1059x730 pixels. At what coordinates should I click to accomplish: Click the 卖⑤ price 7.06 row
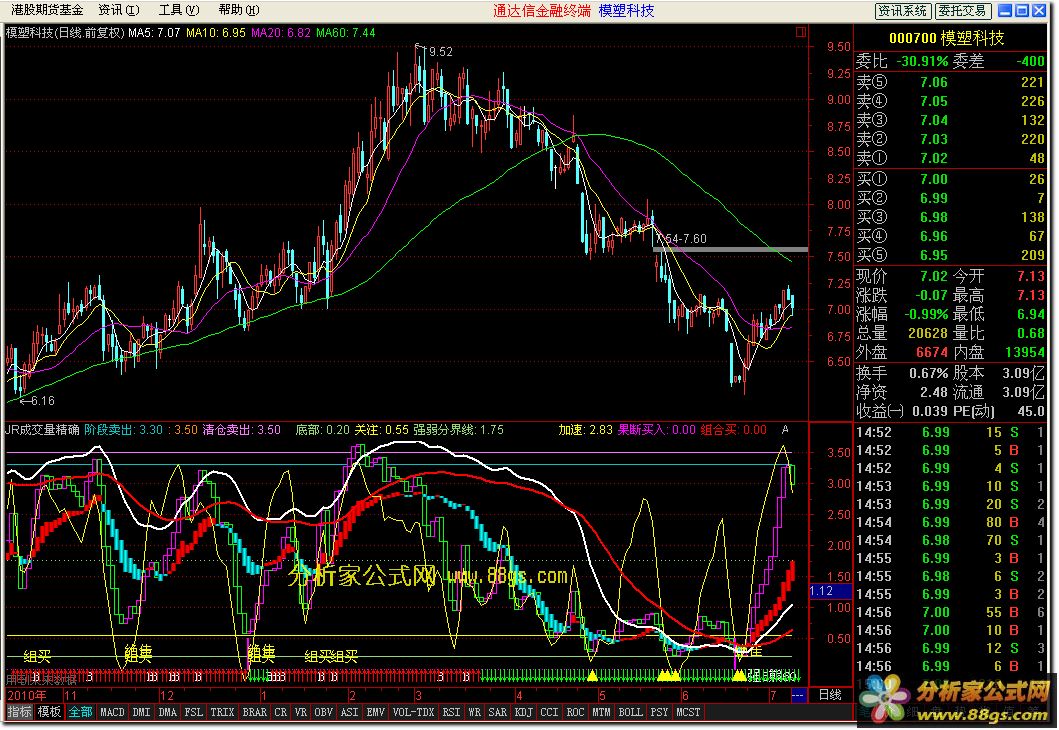click(950, 82)
